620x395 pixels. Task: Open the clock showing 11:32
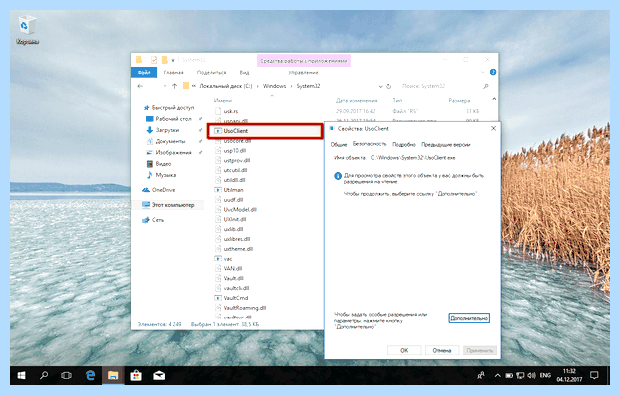[569, 375]
